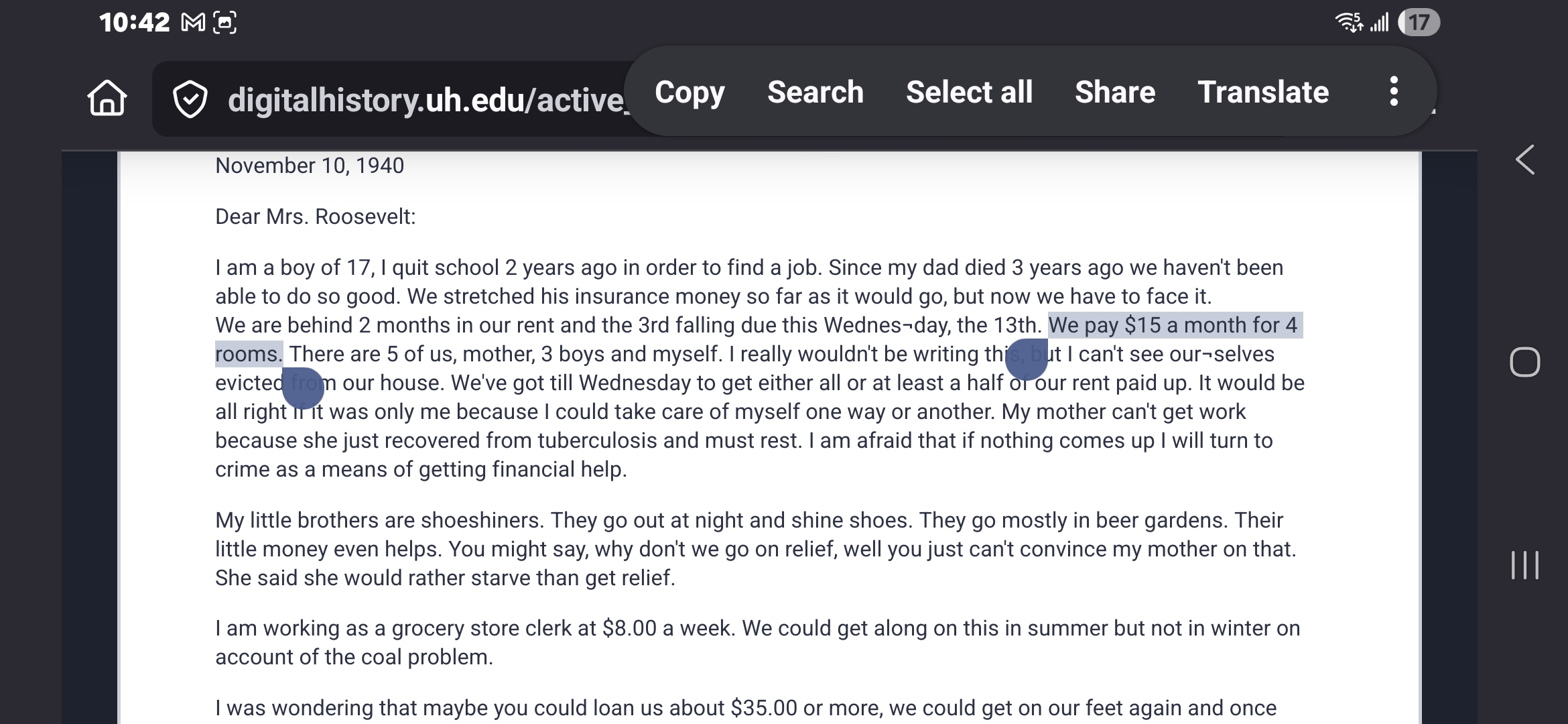Tap the browser home icon
The width and height of the screenshot is (1568, 724).
pyautogui.click(x=107, y=98)
